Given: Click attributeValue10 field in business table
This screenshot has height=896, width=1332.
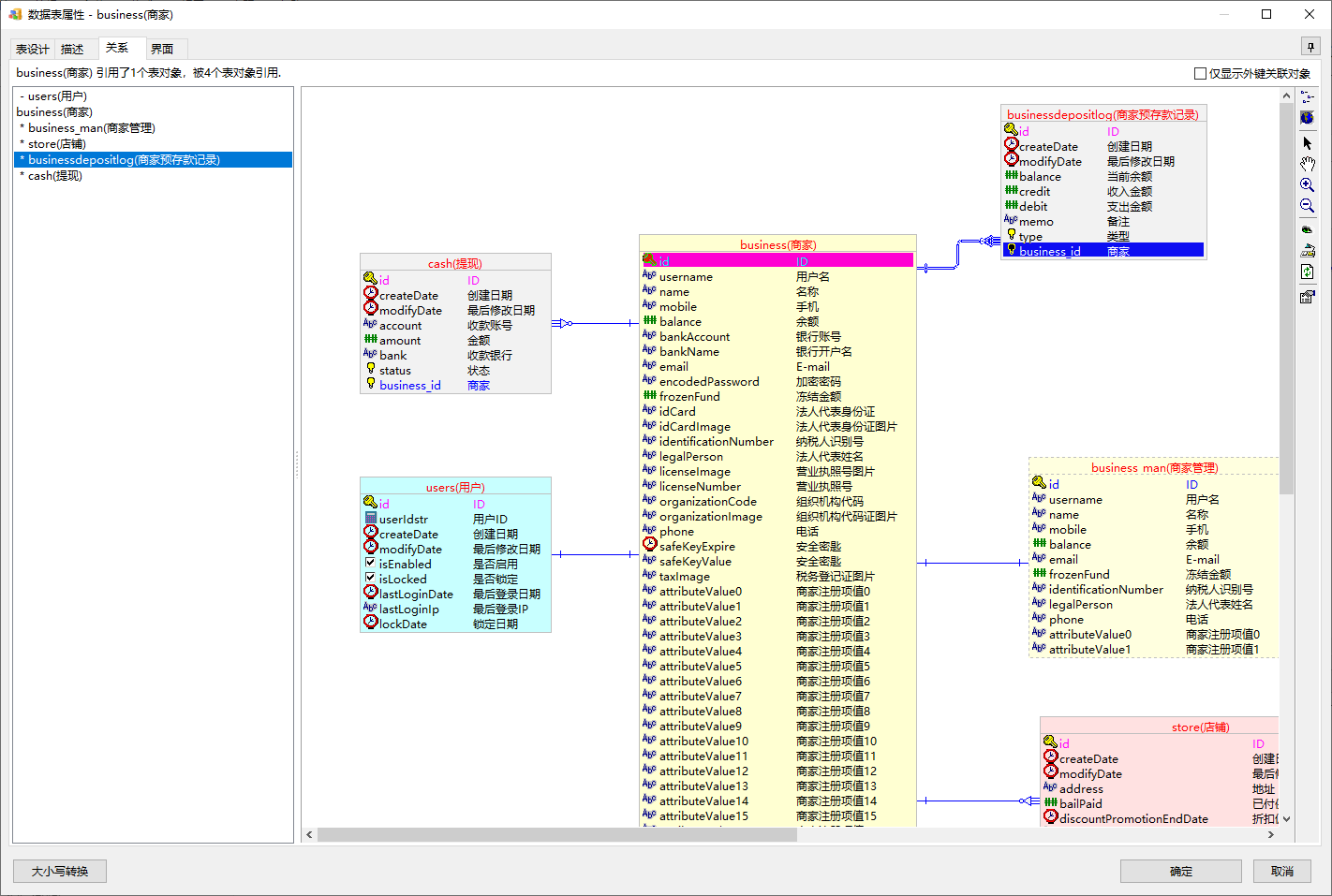Looking at the screenshot, I should (x=703, y=741).
